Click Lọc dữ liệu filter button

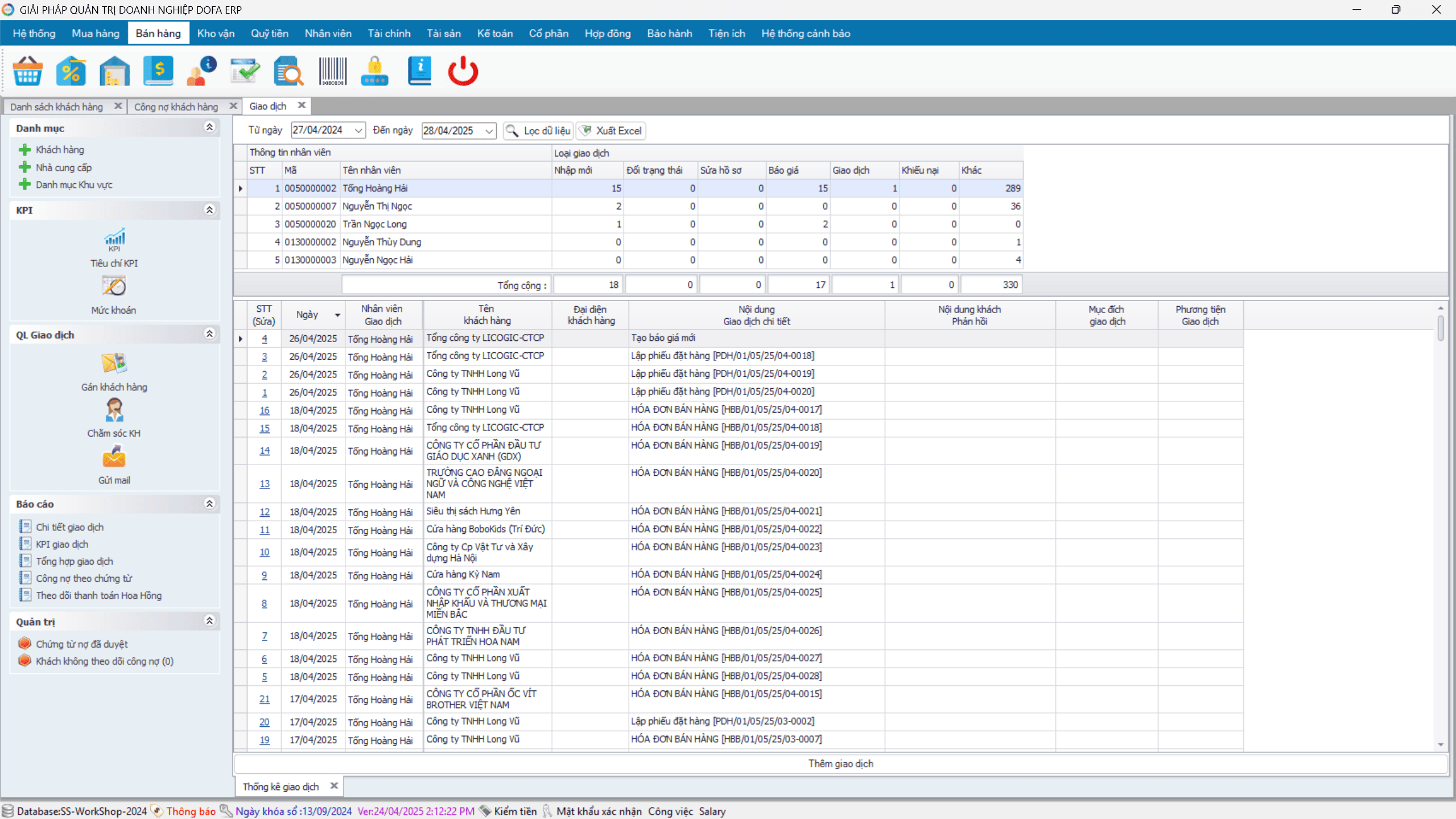tap(538, 131)
